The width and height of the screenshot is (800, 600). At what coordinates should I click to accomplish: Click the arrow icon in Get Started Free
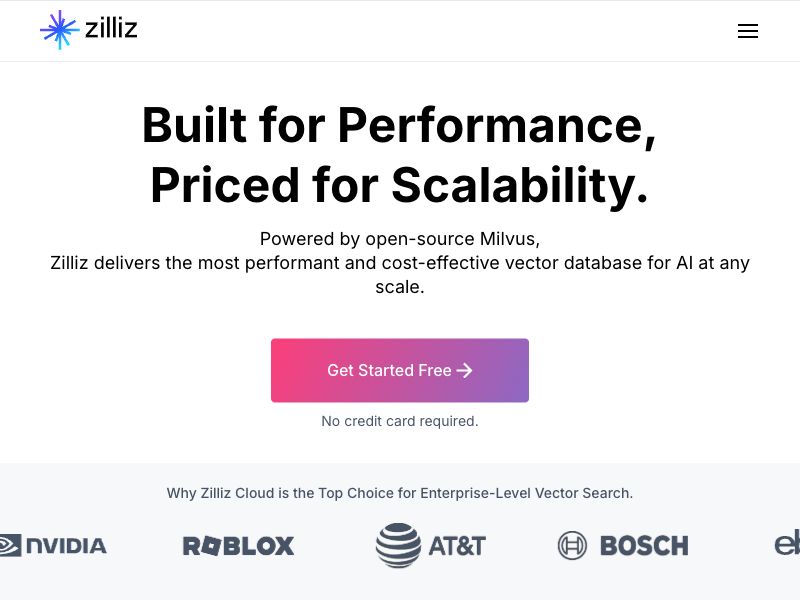click(464, 371)
